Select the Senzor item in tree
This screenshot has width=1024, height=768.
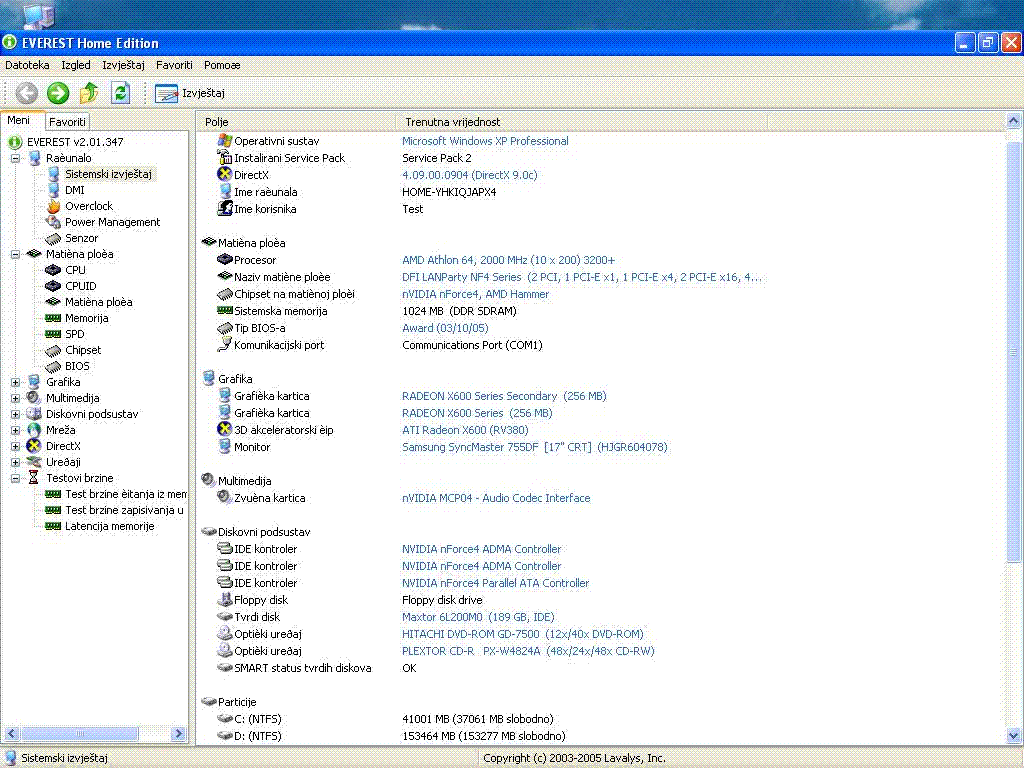pyautogui.click(x=81, y=238)
